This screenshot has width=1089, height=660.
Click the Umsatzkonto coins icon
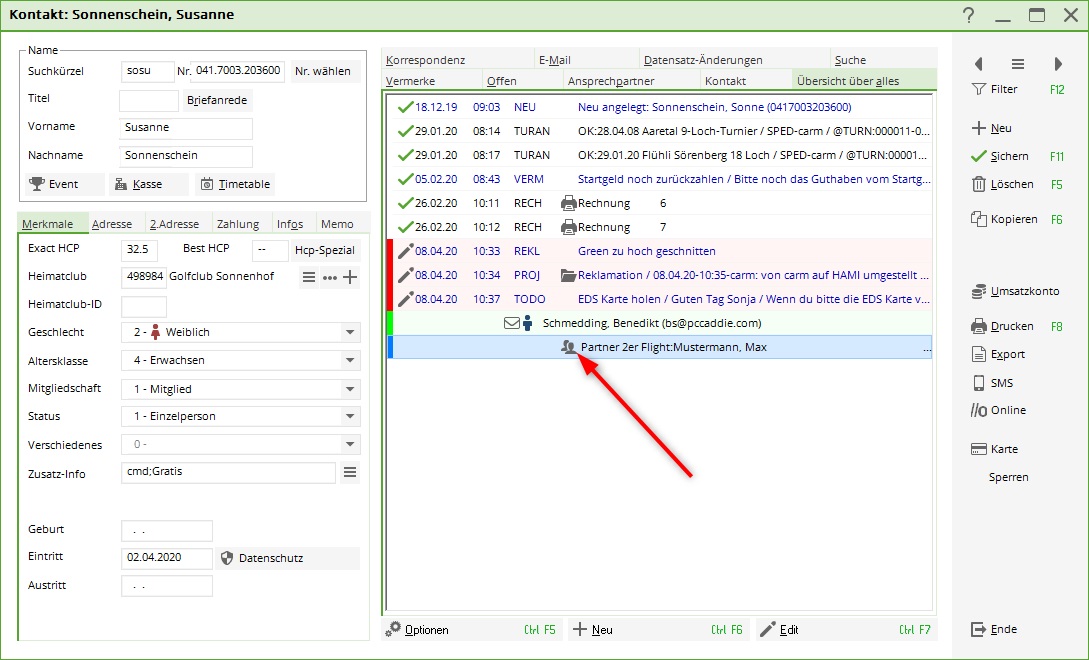point(979,292)
